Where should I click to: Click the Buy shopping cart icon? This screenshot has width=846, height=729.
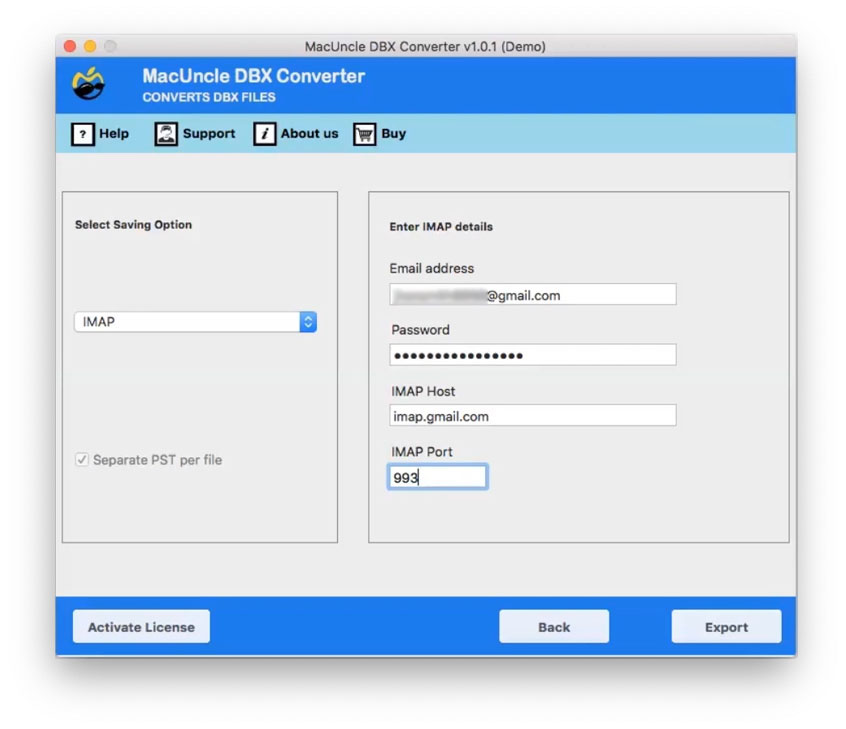pyautogui.click(x=364, y=133)
